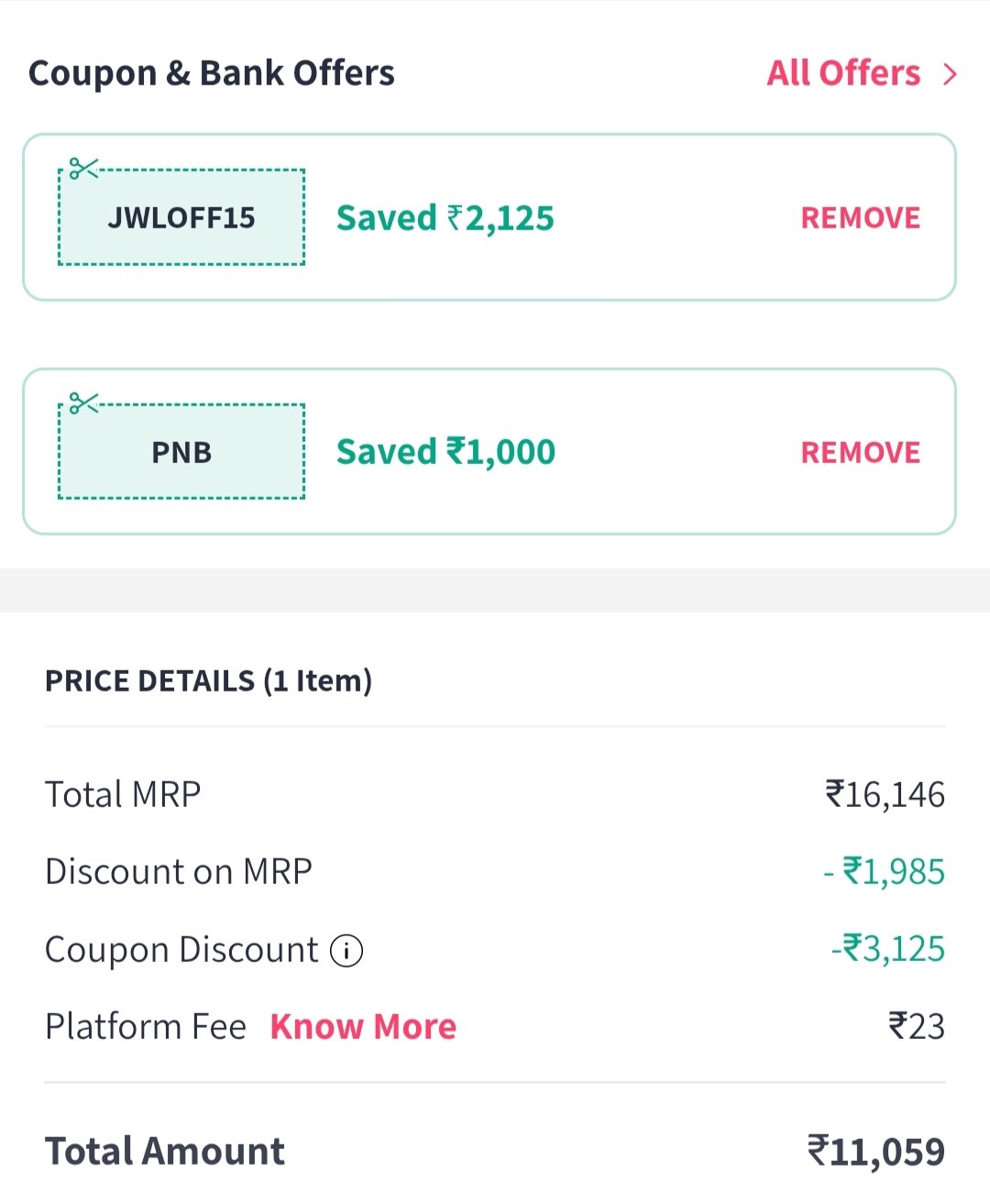The width and height of the screenshot is (990, 1204).
Task: Tap the Total Amount label
Action: click(165, 1152)
